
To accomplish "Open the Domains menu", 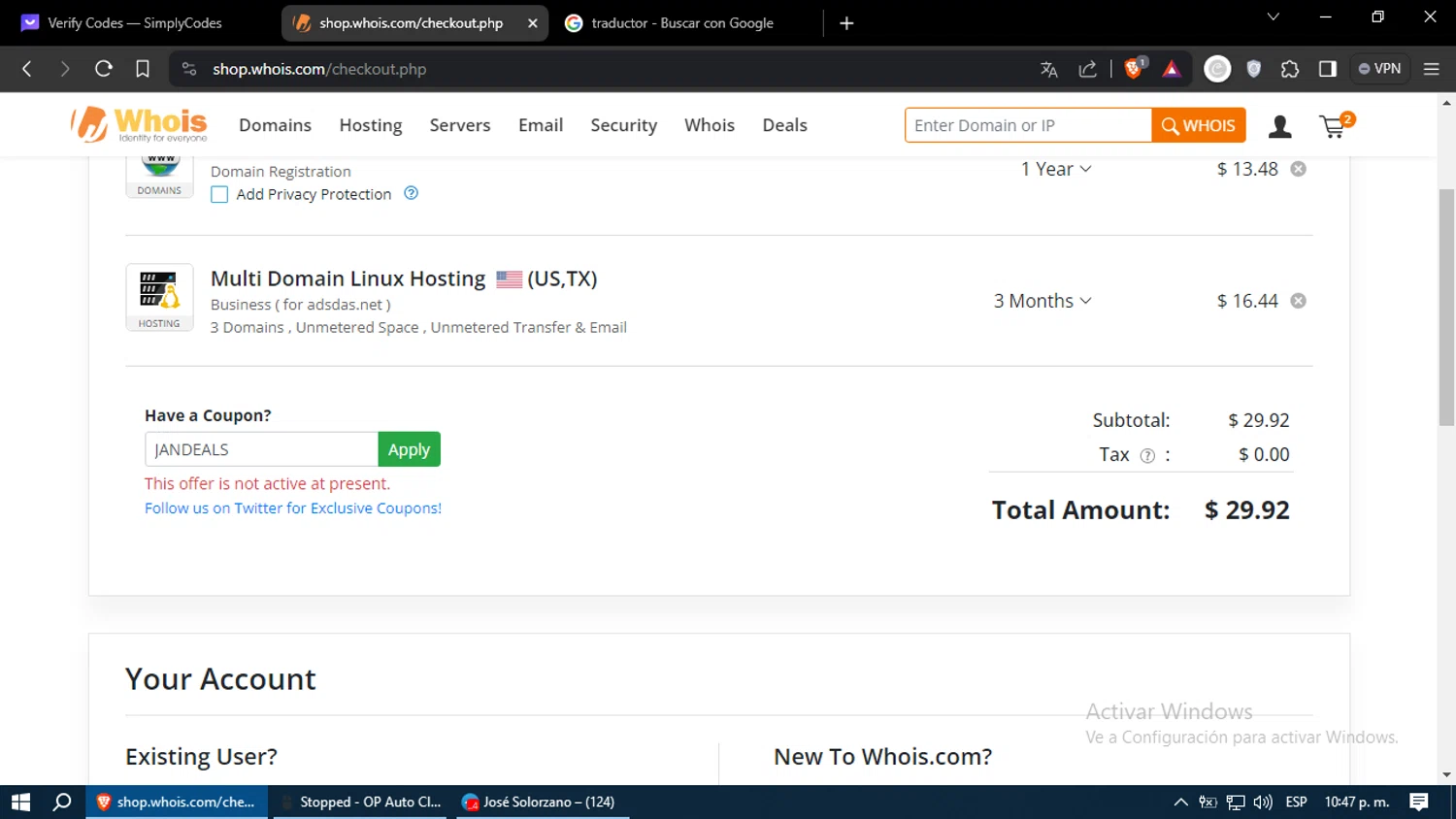I will click(276, 125).
